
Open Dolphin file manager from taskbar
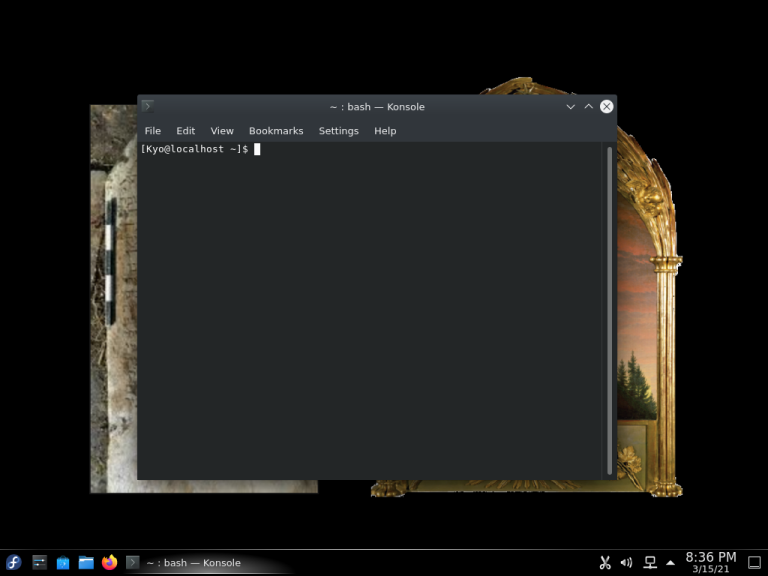point(86,562)
